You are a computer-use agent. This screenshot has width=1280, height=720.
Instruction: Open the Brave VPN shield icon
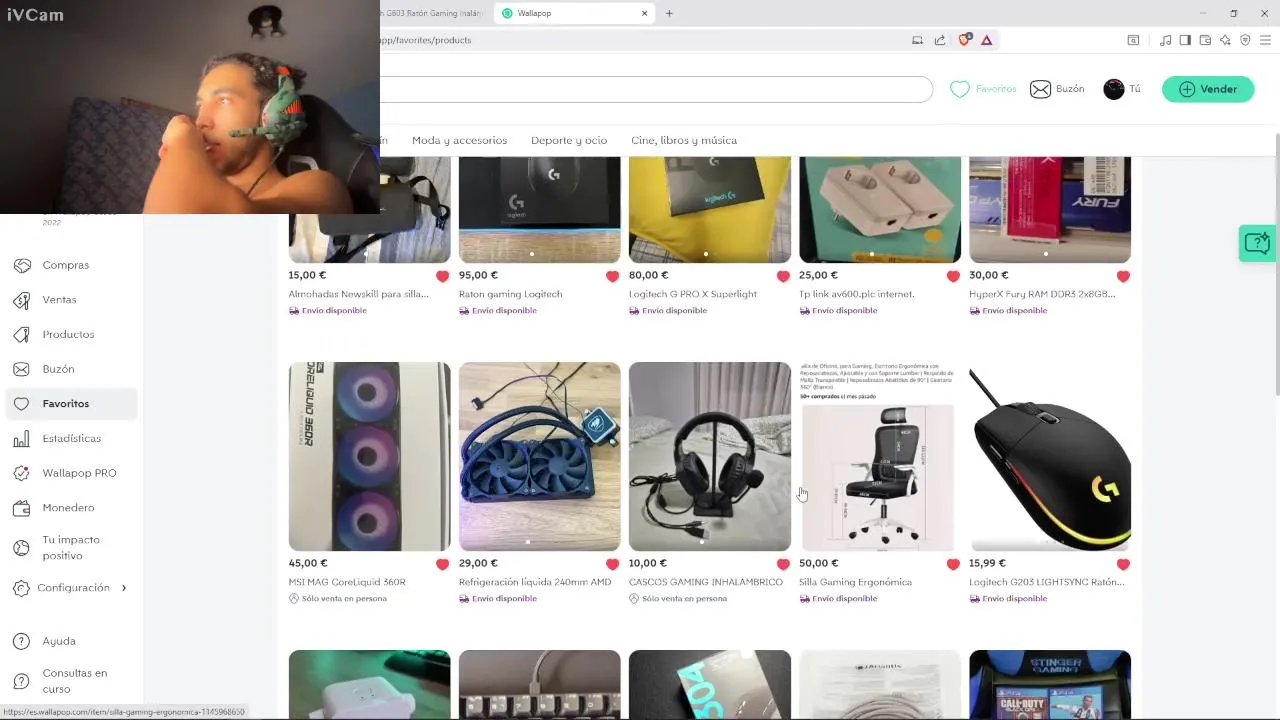(1245, 40)
